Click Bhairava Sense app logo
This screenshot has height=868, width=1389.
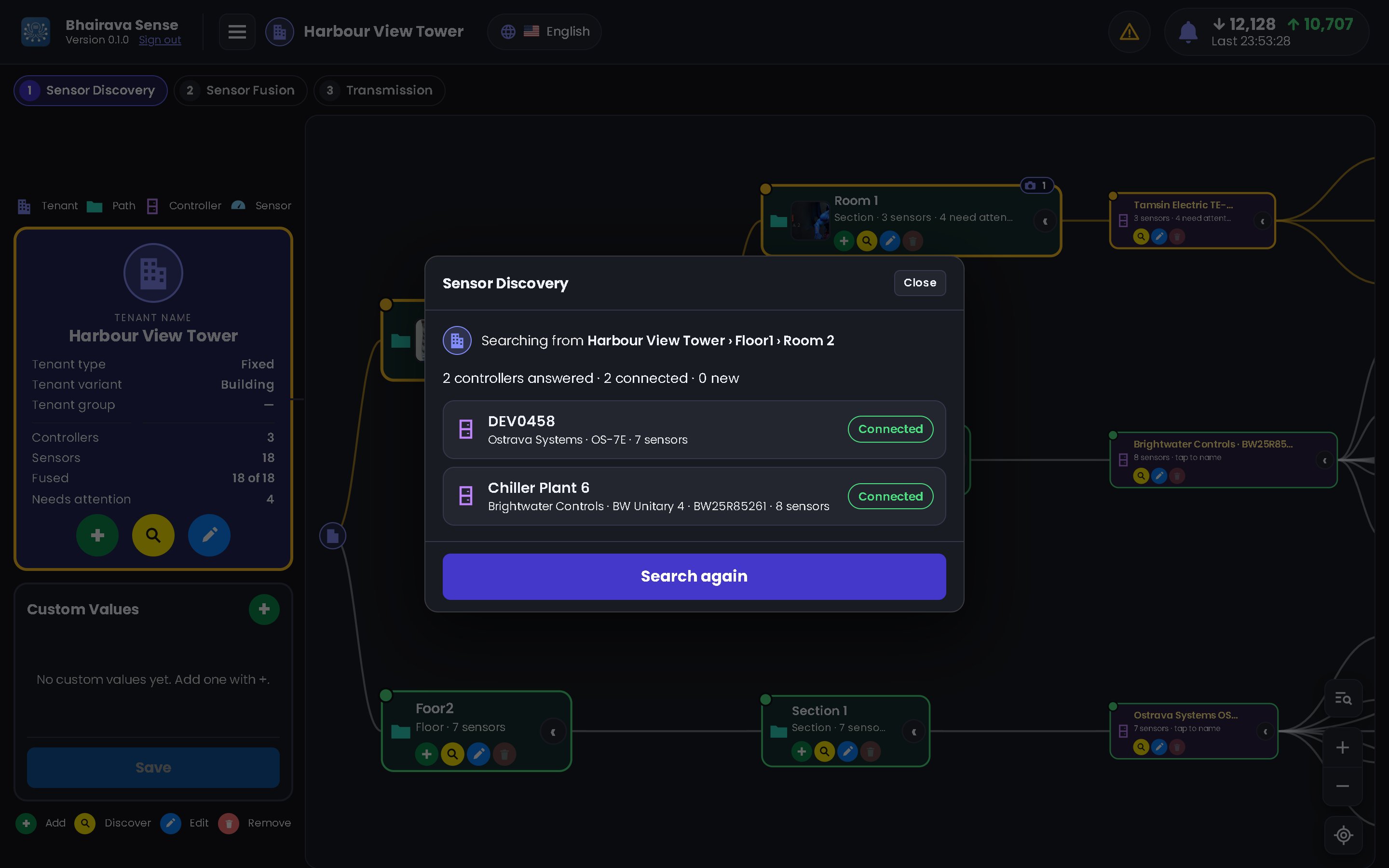pos(36,31)
